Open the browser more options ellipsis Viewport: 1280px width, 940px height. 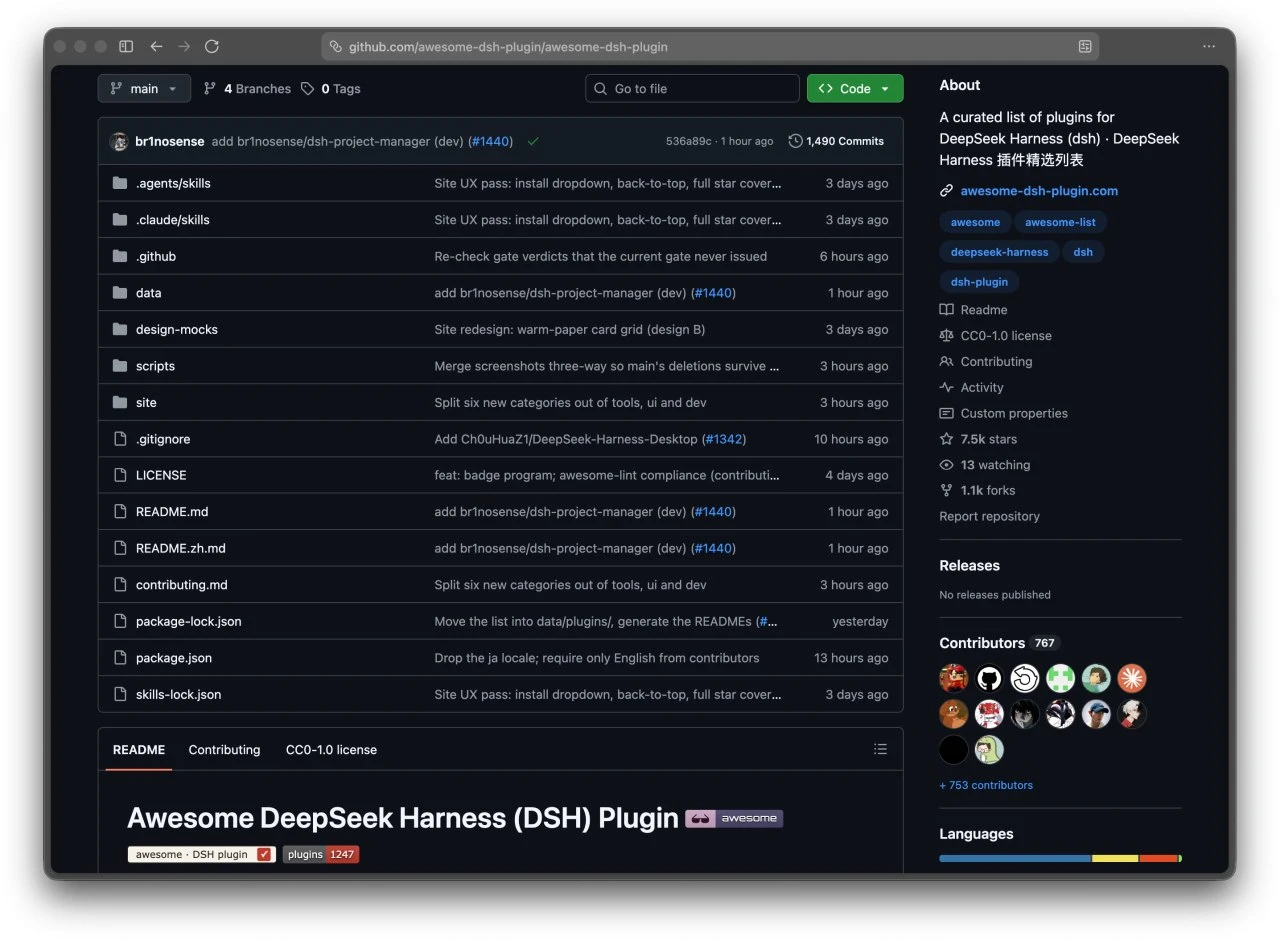point(1209,46)
